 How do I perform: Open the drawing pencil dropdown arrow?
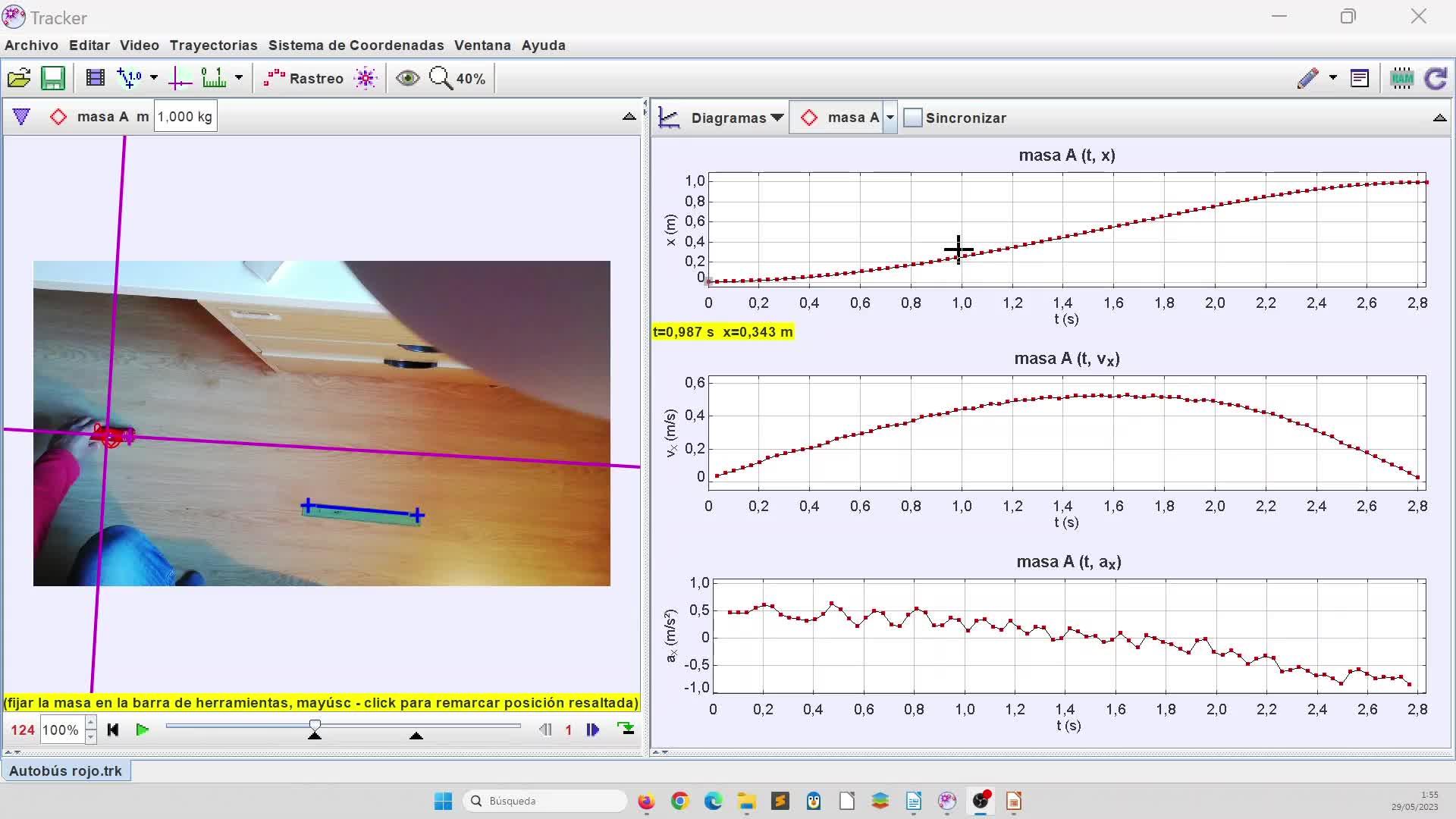1333,78
